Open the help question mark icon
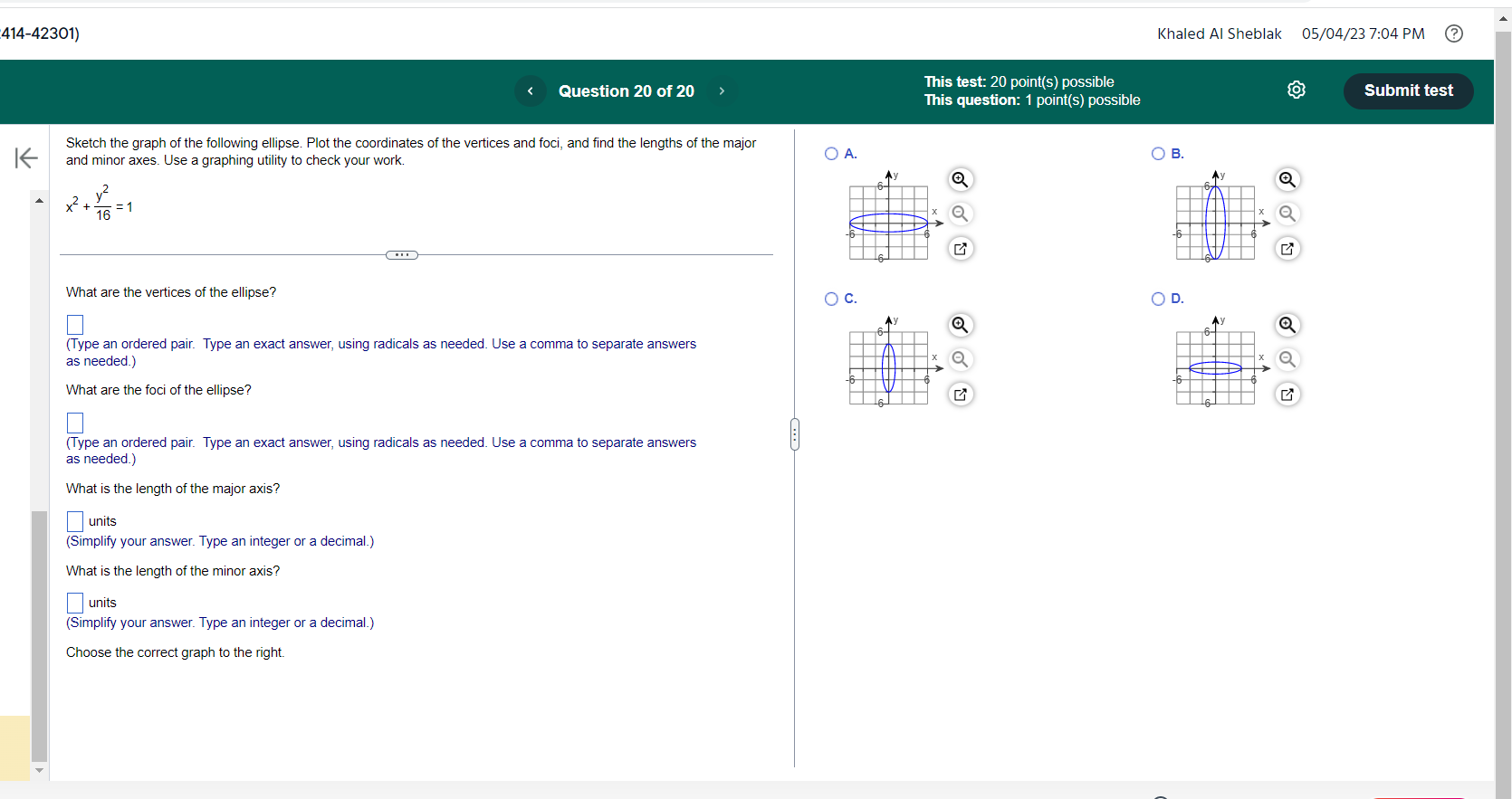This screenshot has height=799, width=1512. 1454,33
